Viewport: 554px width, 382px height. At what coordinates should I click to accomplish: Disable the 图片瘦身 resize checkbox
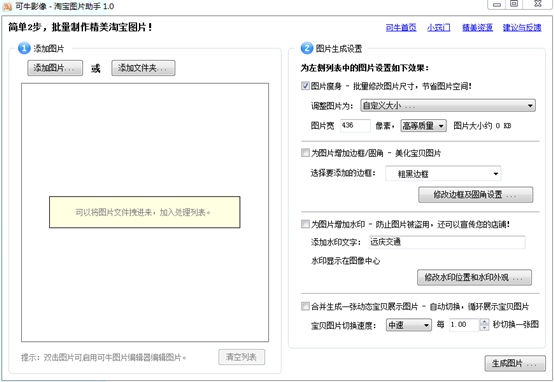point(305,86)
